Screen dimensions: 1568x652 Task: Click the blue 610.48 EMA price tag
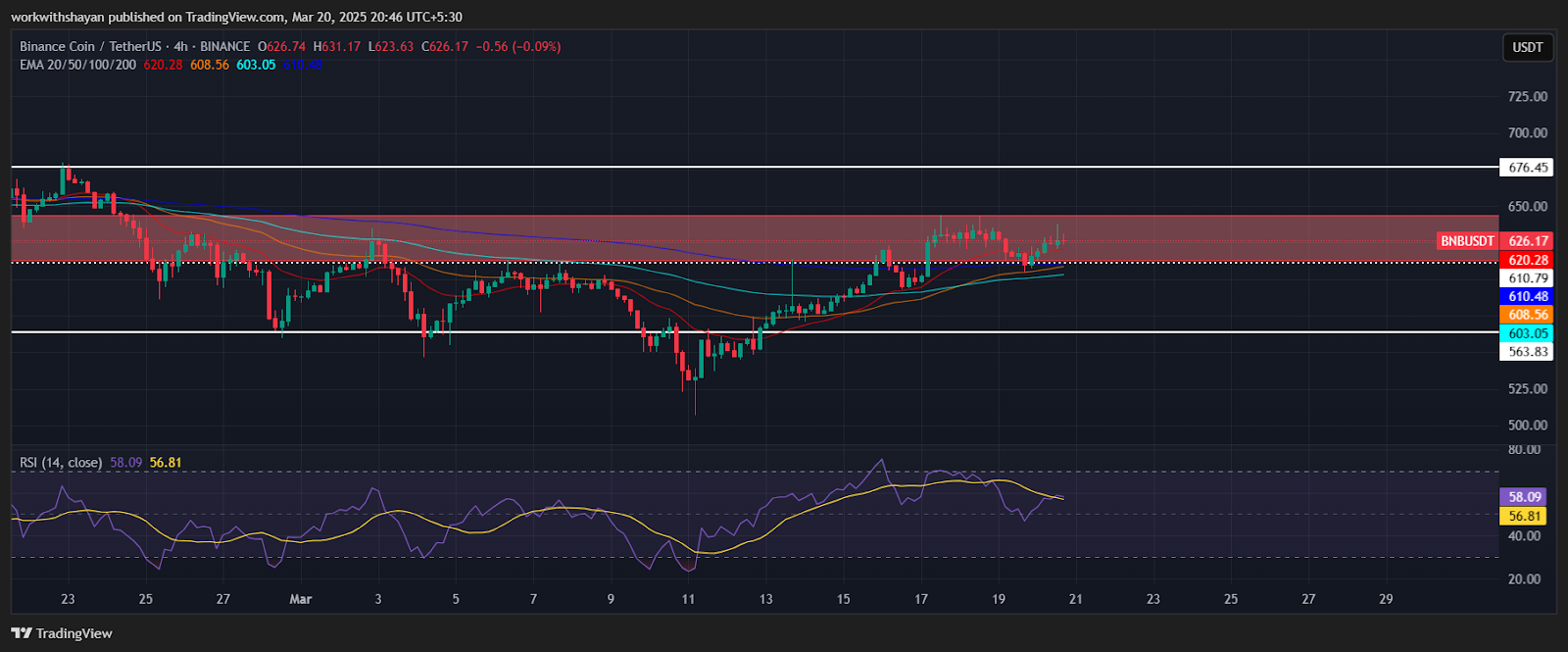(1527, 296)
